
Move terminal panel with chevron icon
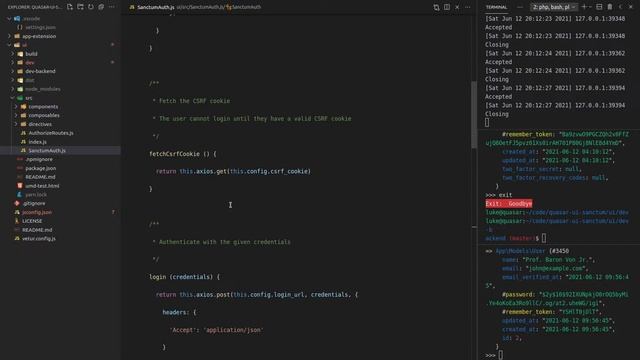(x=620, y=7)
